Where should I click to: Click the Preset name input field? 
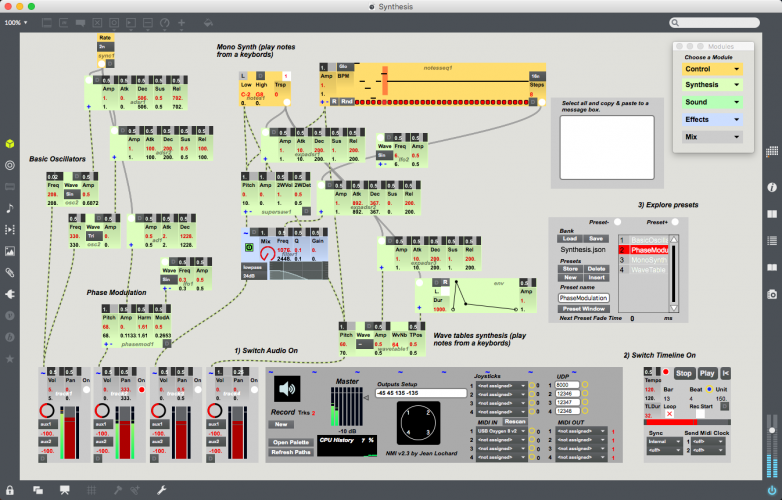[584, 298]
